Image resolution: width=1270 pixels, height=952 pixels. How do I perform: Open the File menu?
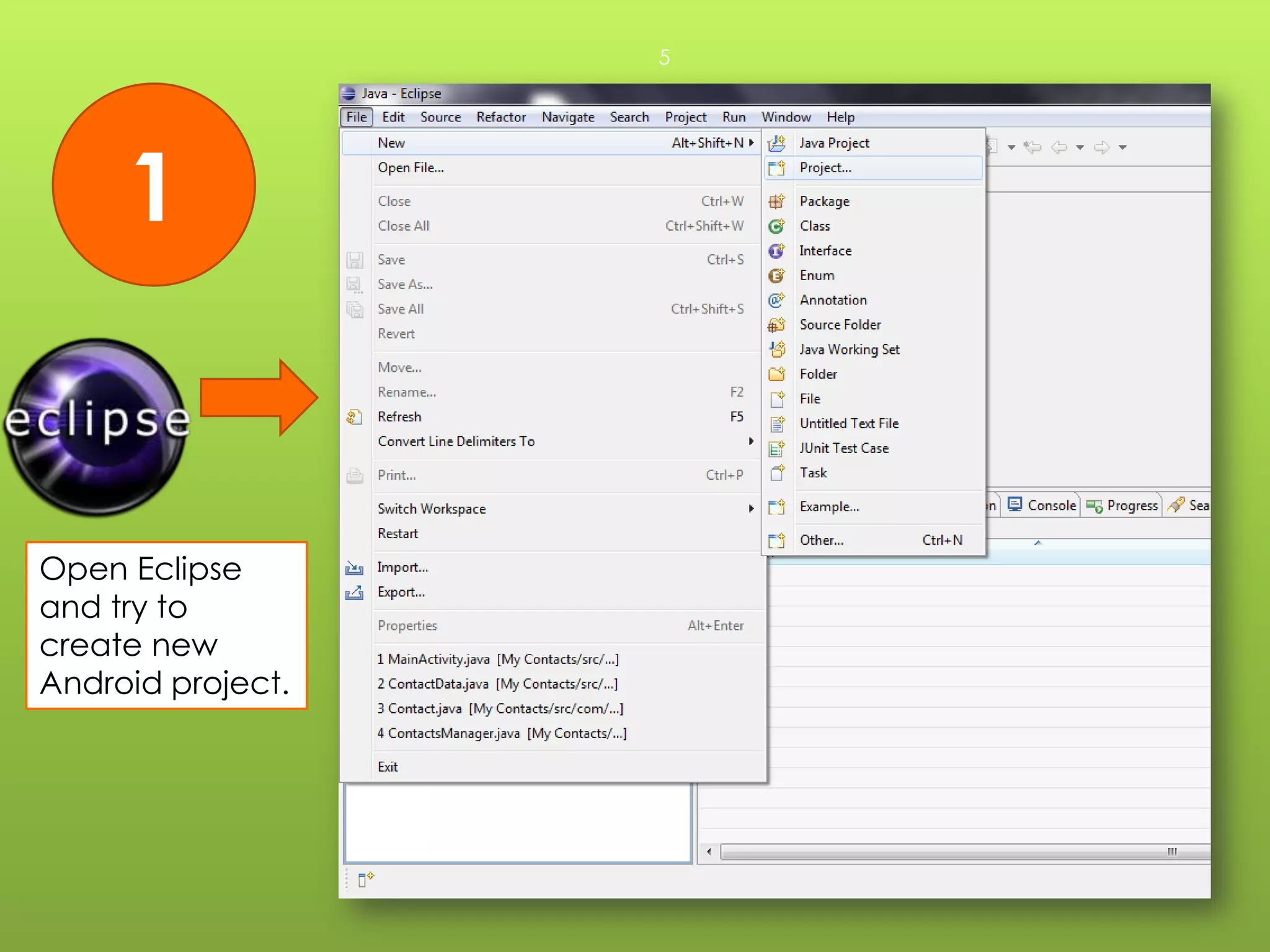[357, 117]
